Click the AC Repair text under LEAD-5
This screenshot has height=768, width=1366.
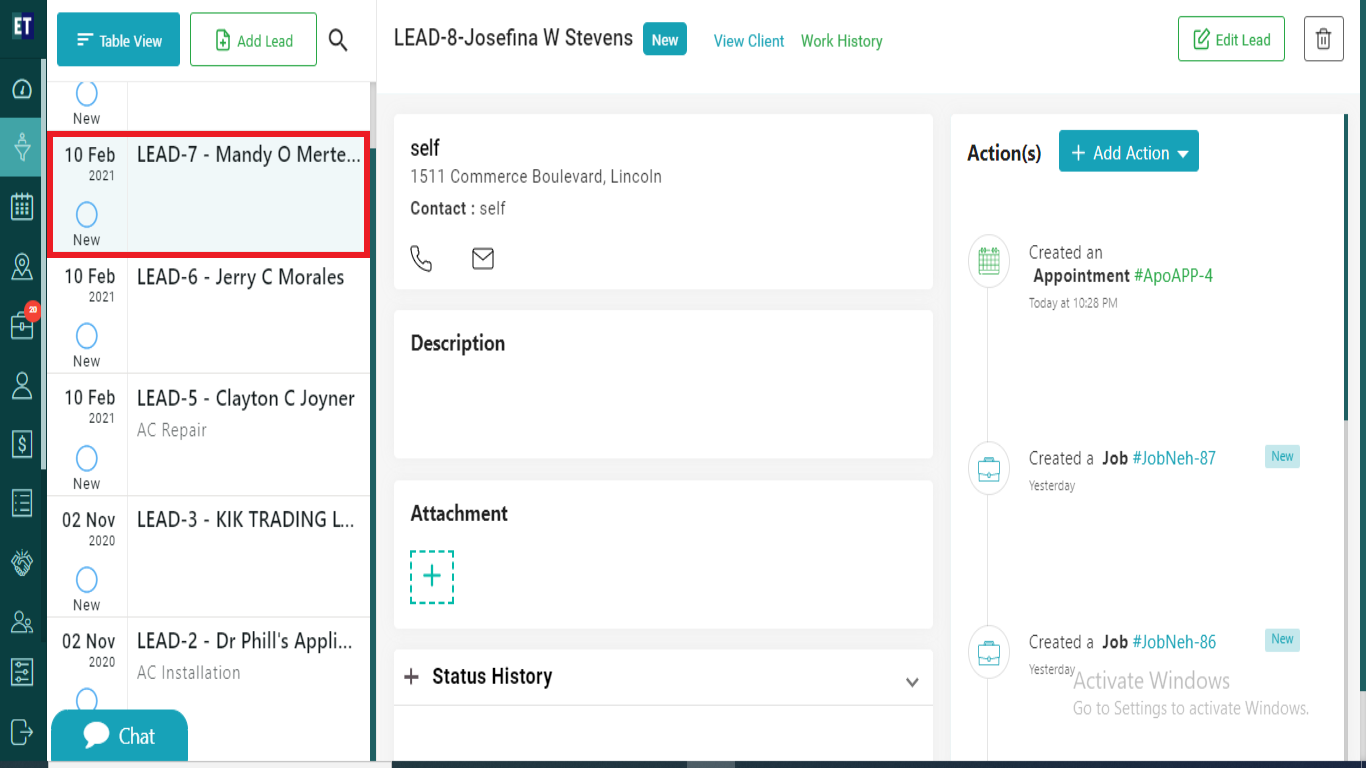coord(172,430)
